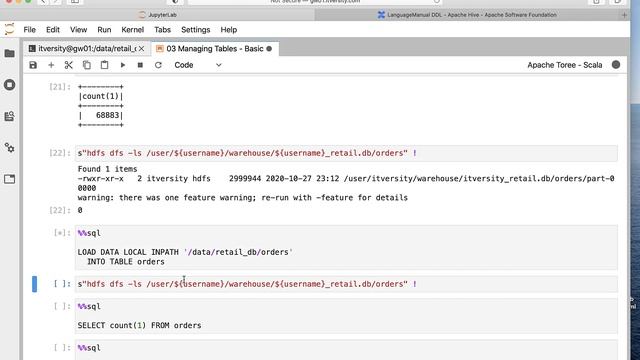Run the selected cell
The height and width of the screenshot is (360, 640).
122,65
